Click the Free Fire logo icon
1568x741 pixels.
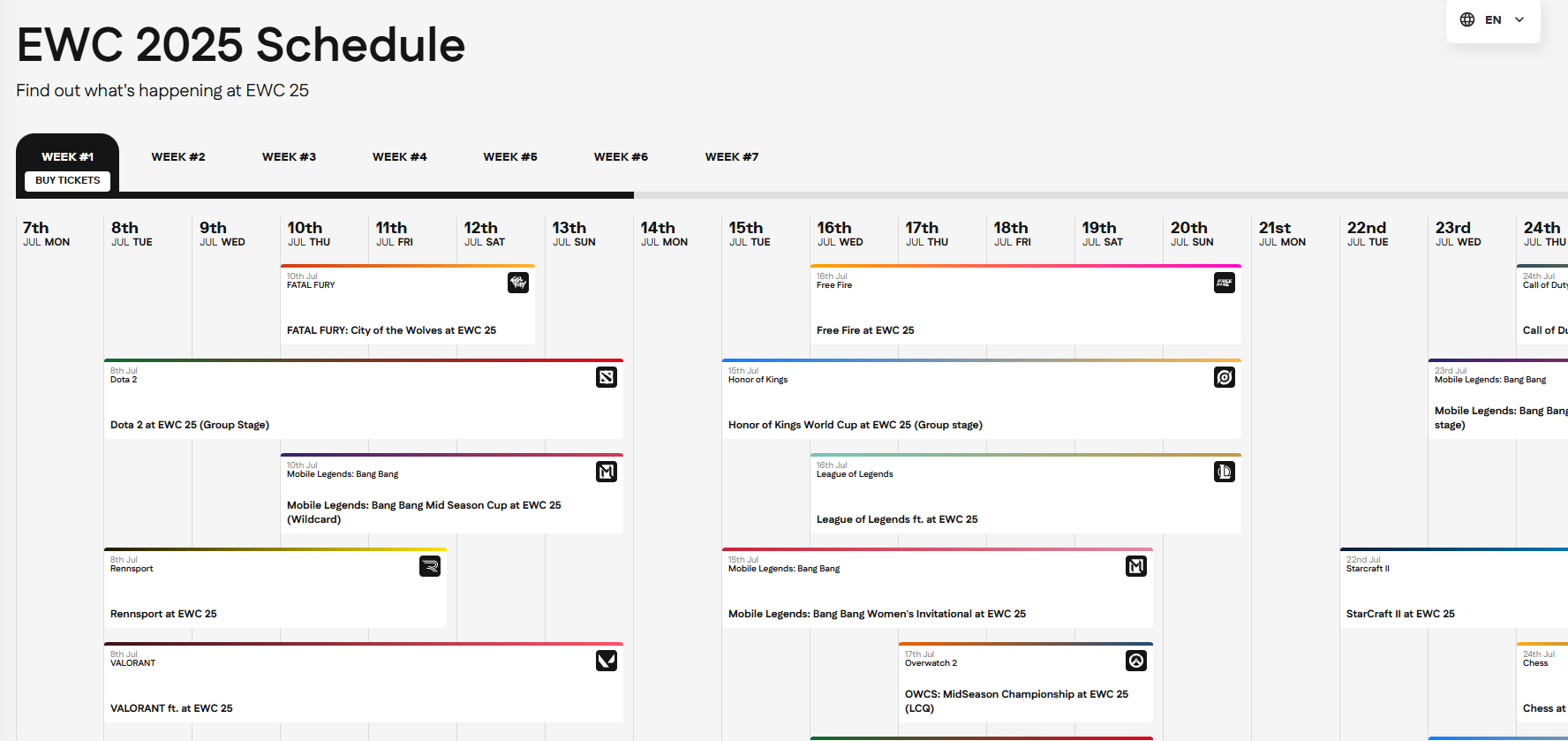click(1225, 283)
